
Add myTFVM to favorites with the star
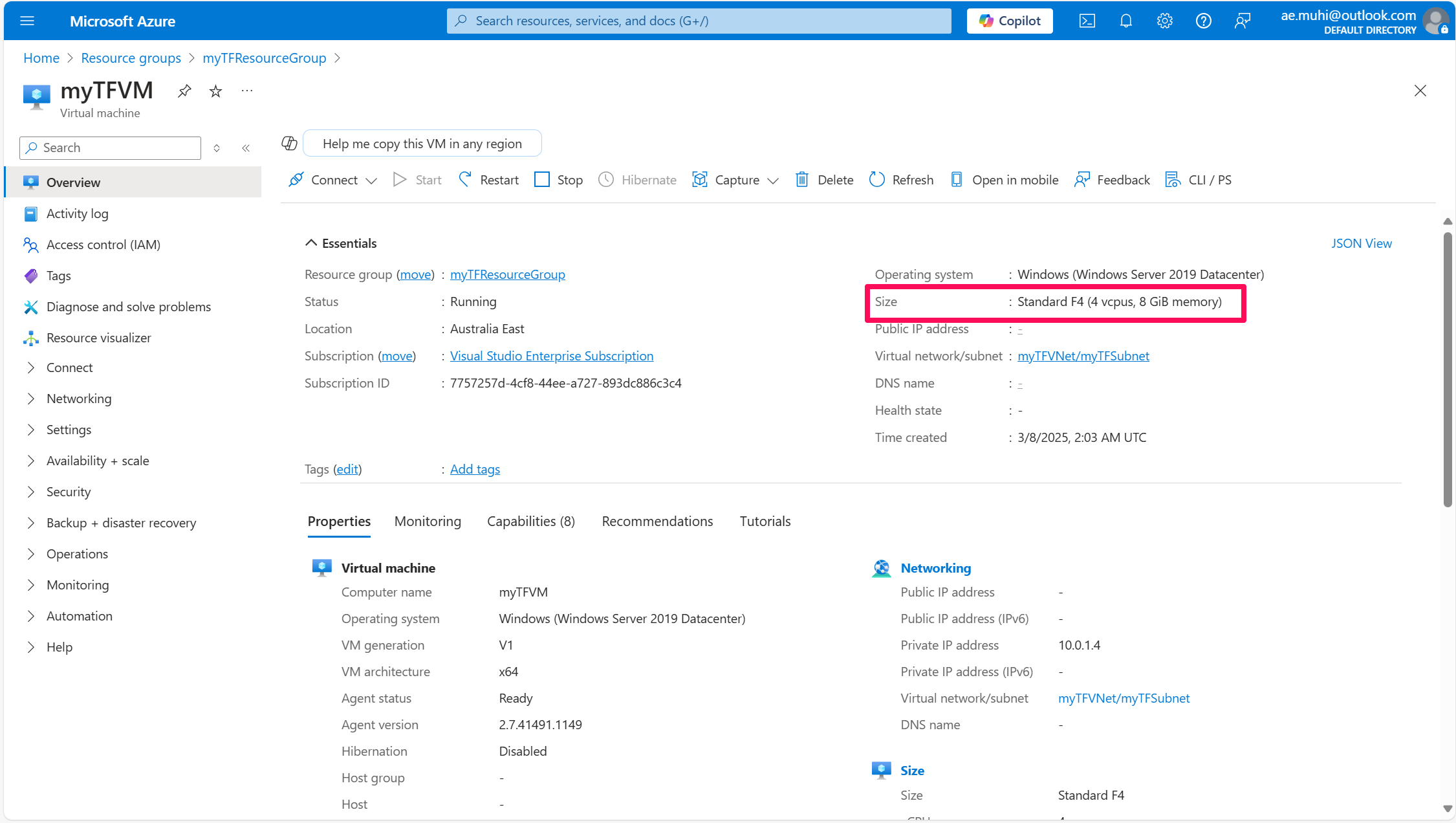pyautogui.click(x=215, y=91)
